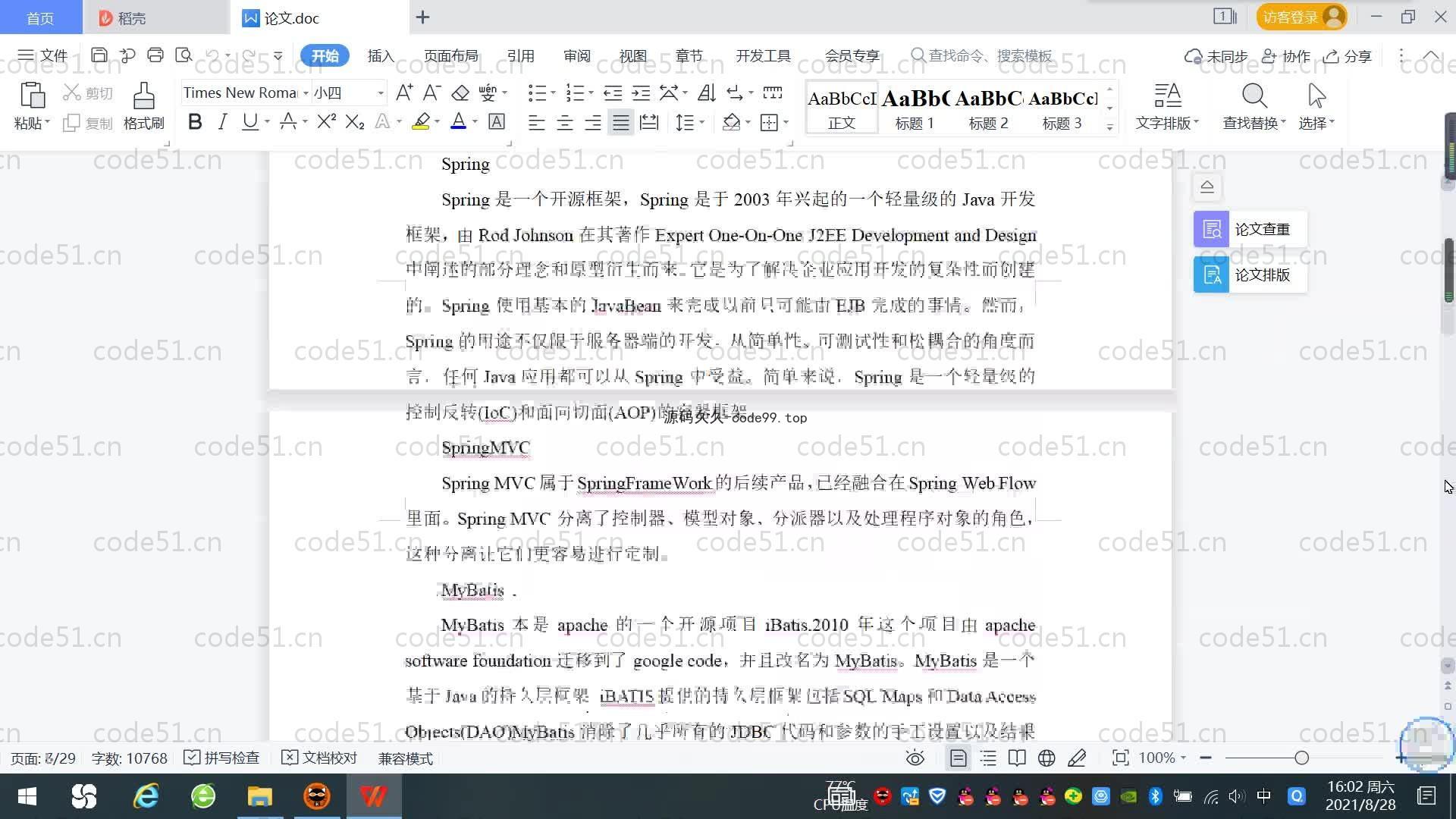The height and width of the screenshot is (819, 1456).
Task: Toggle numbered list
Action: tap(575, 93)
